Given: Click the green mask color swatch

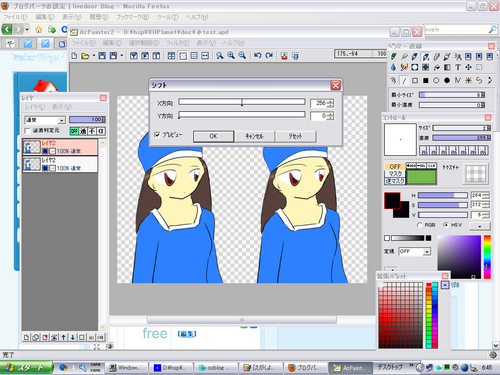Looking at the screenshot, I should point(421,177).
